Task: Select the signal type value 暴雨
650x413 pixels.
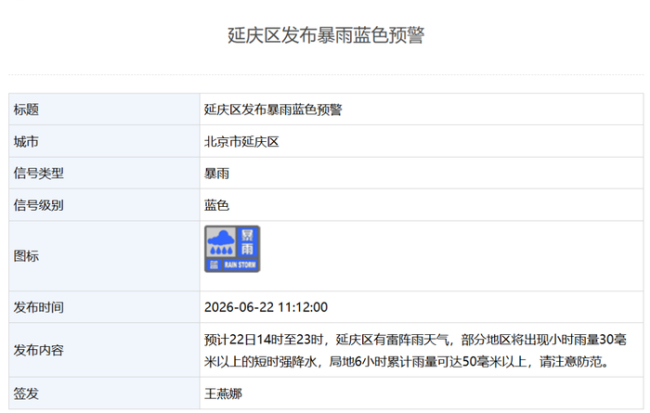Action: [x=216, y=173]
